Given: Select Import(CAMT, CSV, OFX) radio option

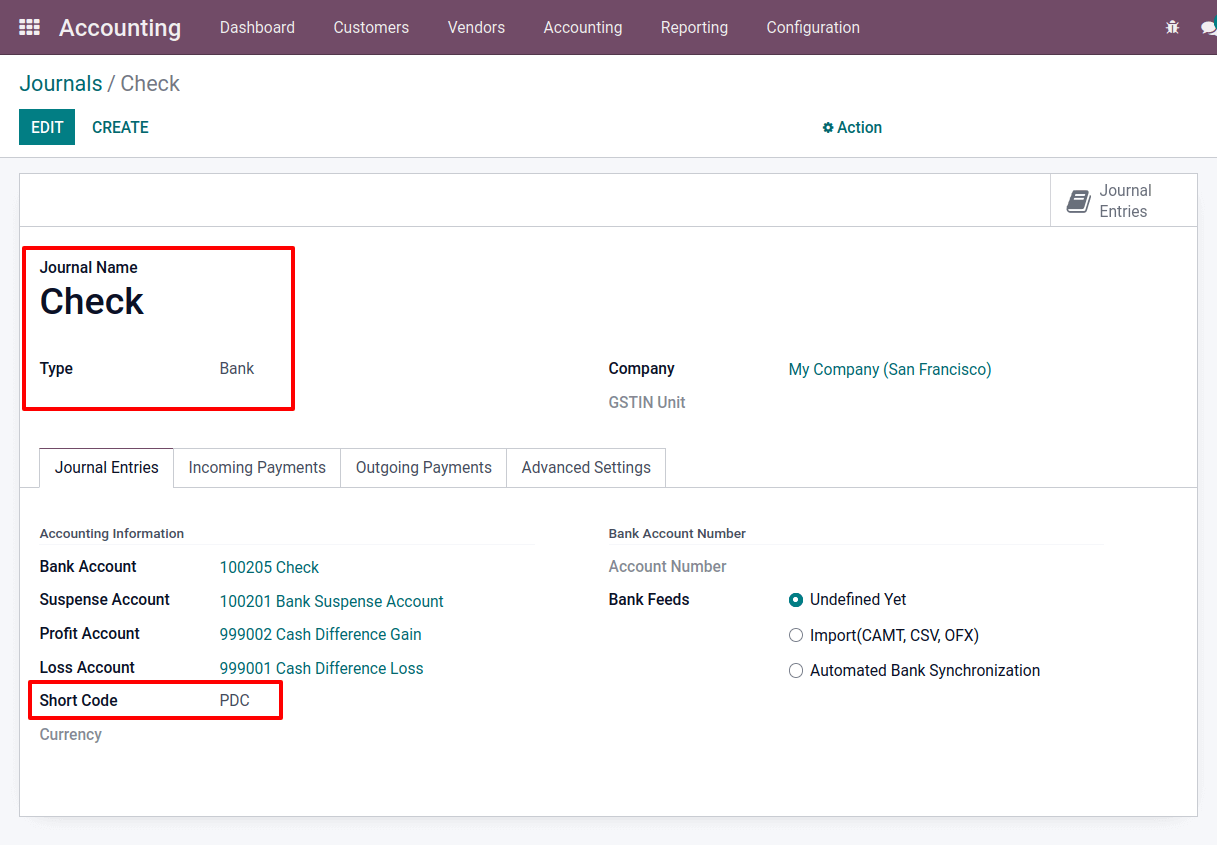Looking at the screenshot, I should point(796,635).
